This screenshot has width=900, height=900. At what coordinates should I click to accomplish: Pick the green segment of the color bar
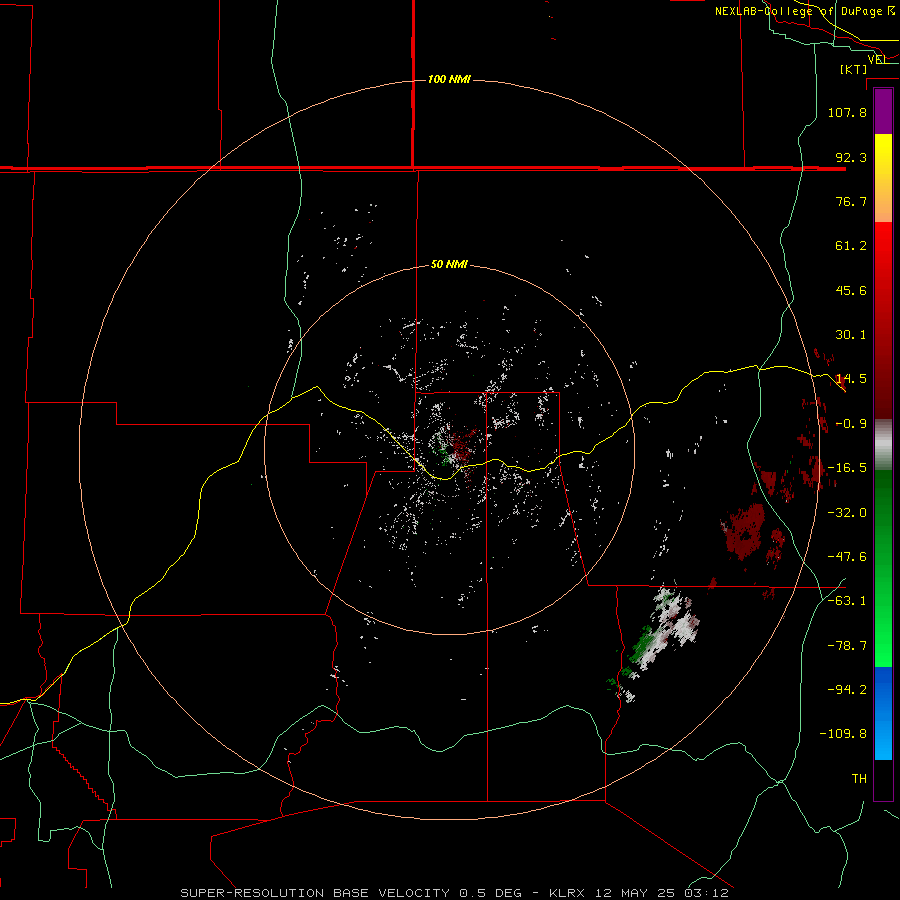pyautogui.click(x=883, y=568)
